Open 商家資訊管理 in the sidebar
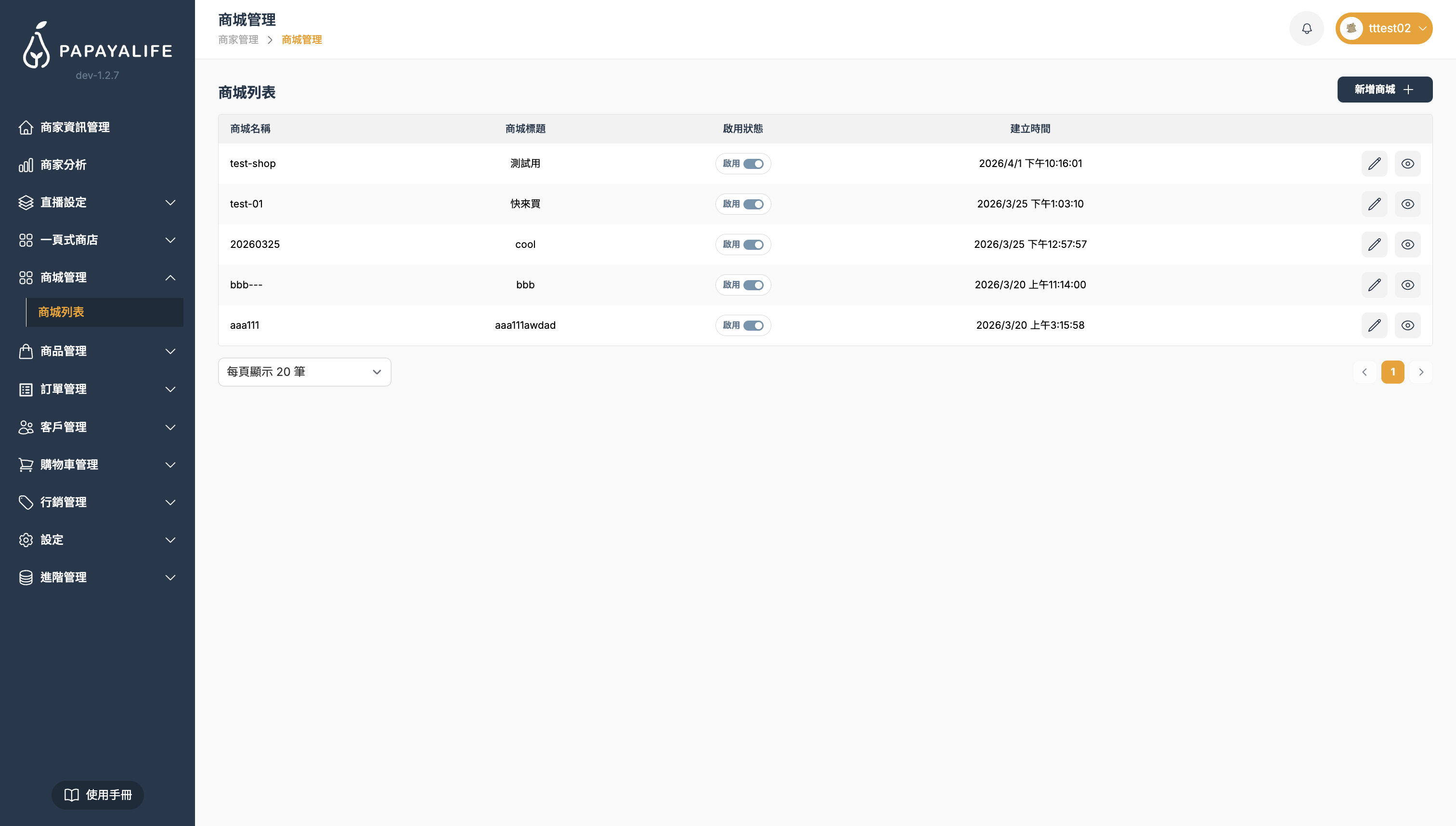The width and height of the screenshot is (1456, 826). (x=75, y=128)
